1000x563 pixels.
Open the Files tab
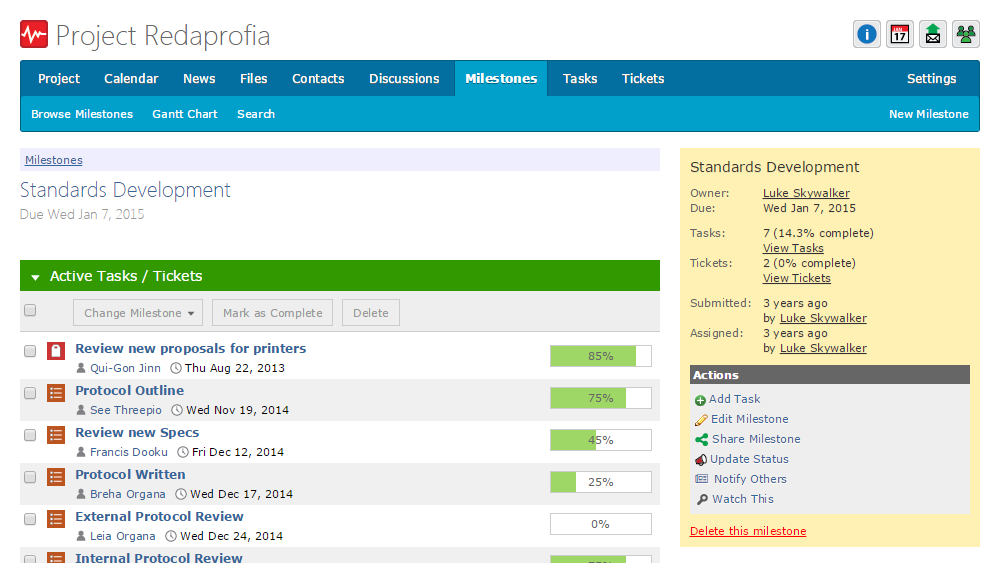click(253, 78)
